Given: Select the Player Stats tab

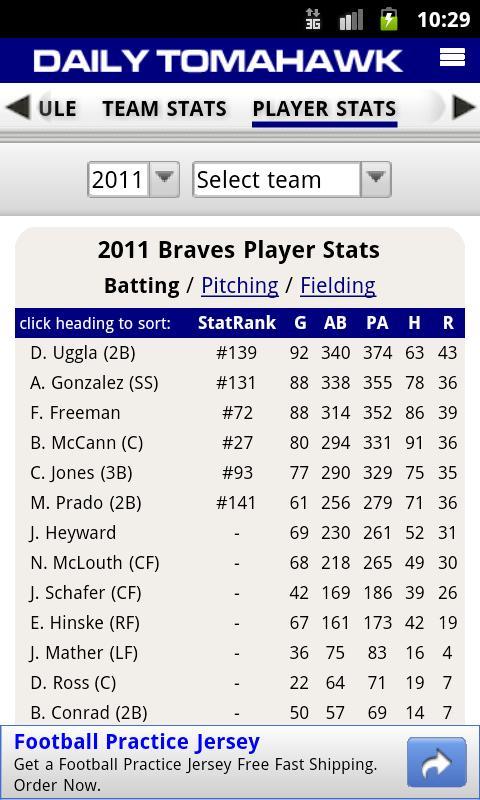Looking at the screenshot, I should [324, 109].
